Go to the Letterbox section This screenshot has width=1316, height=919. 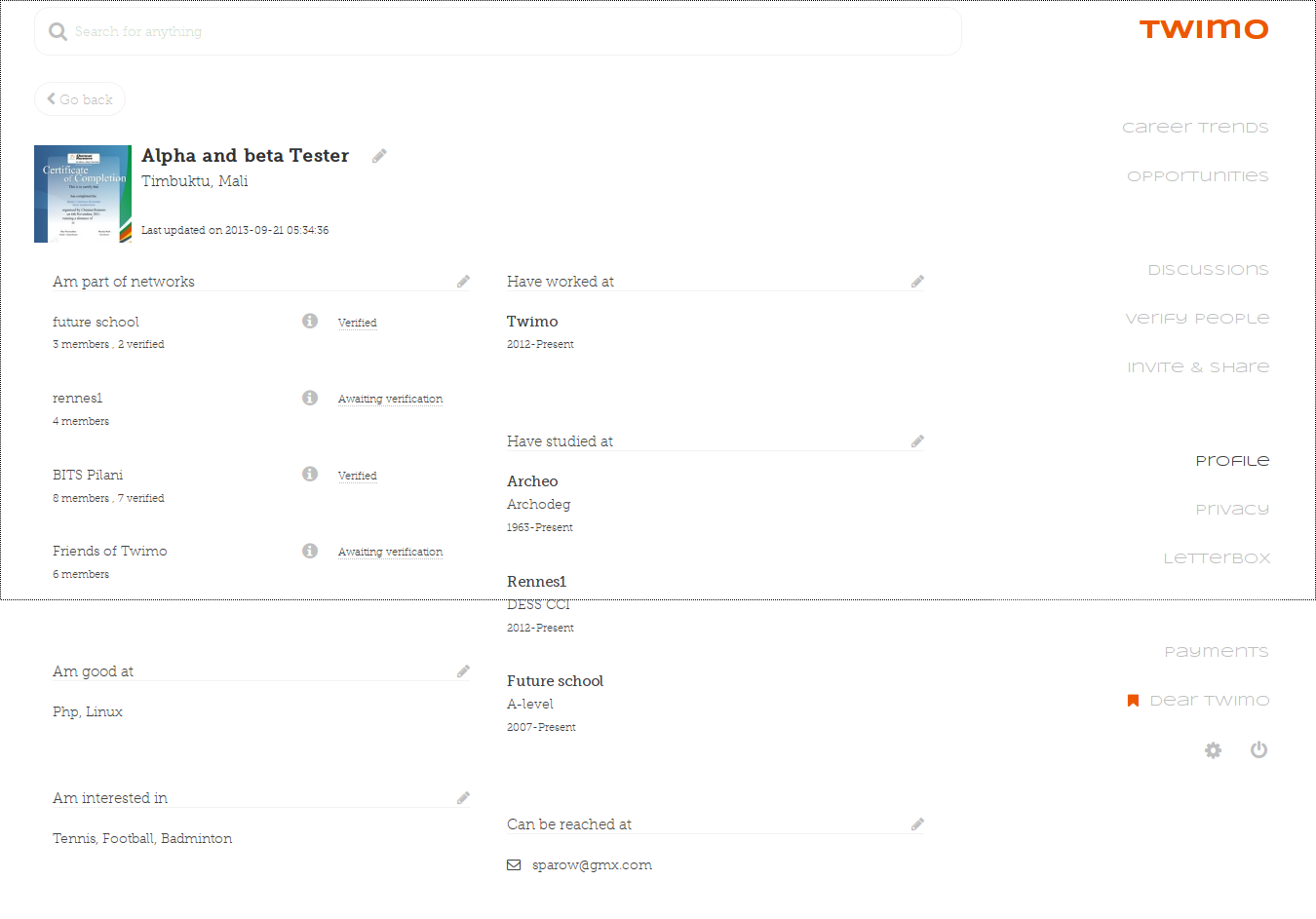pyautogui.click(x=1217, y=558)
